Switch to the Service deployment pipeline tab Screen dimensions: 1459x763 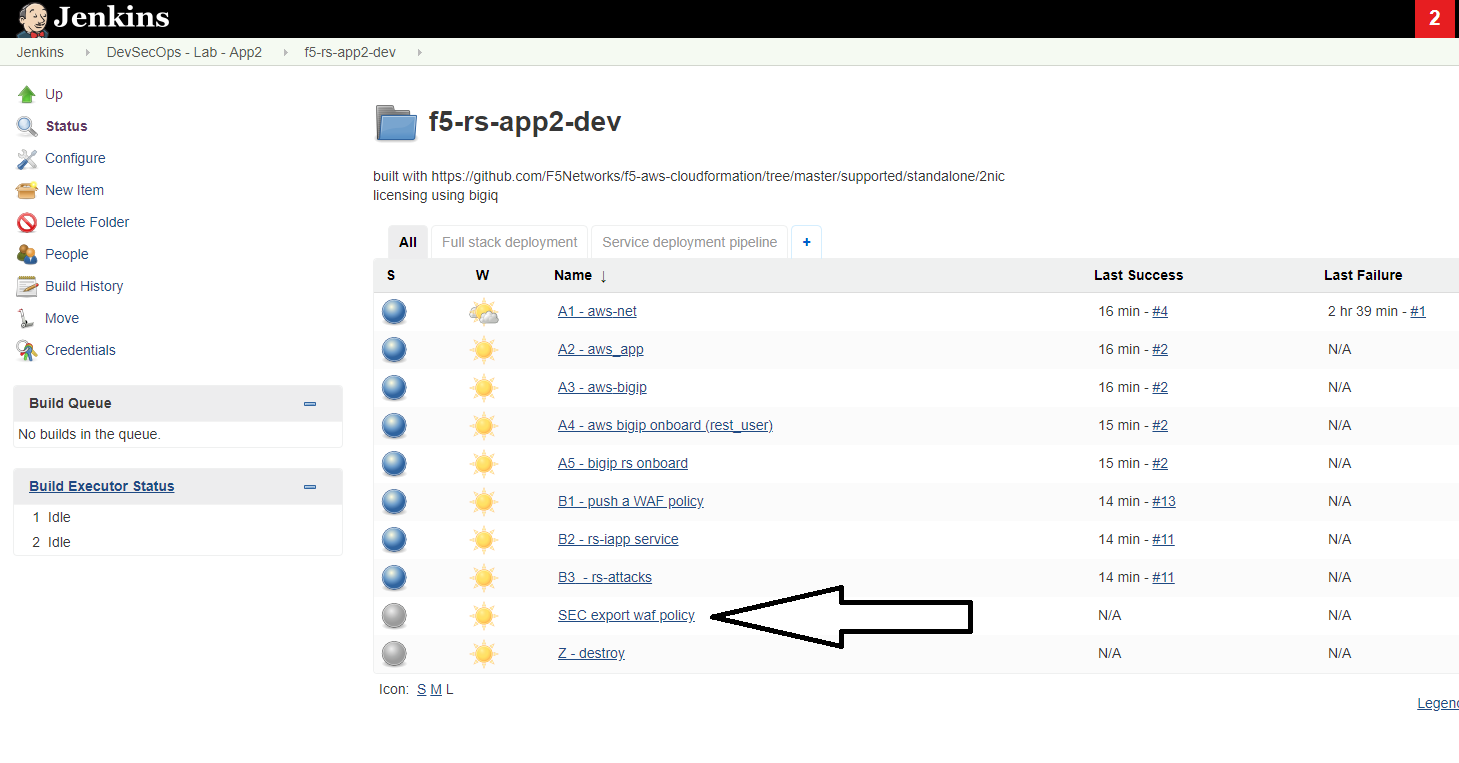coord(689,242)
